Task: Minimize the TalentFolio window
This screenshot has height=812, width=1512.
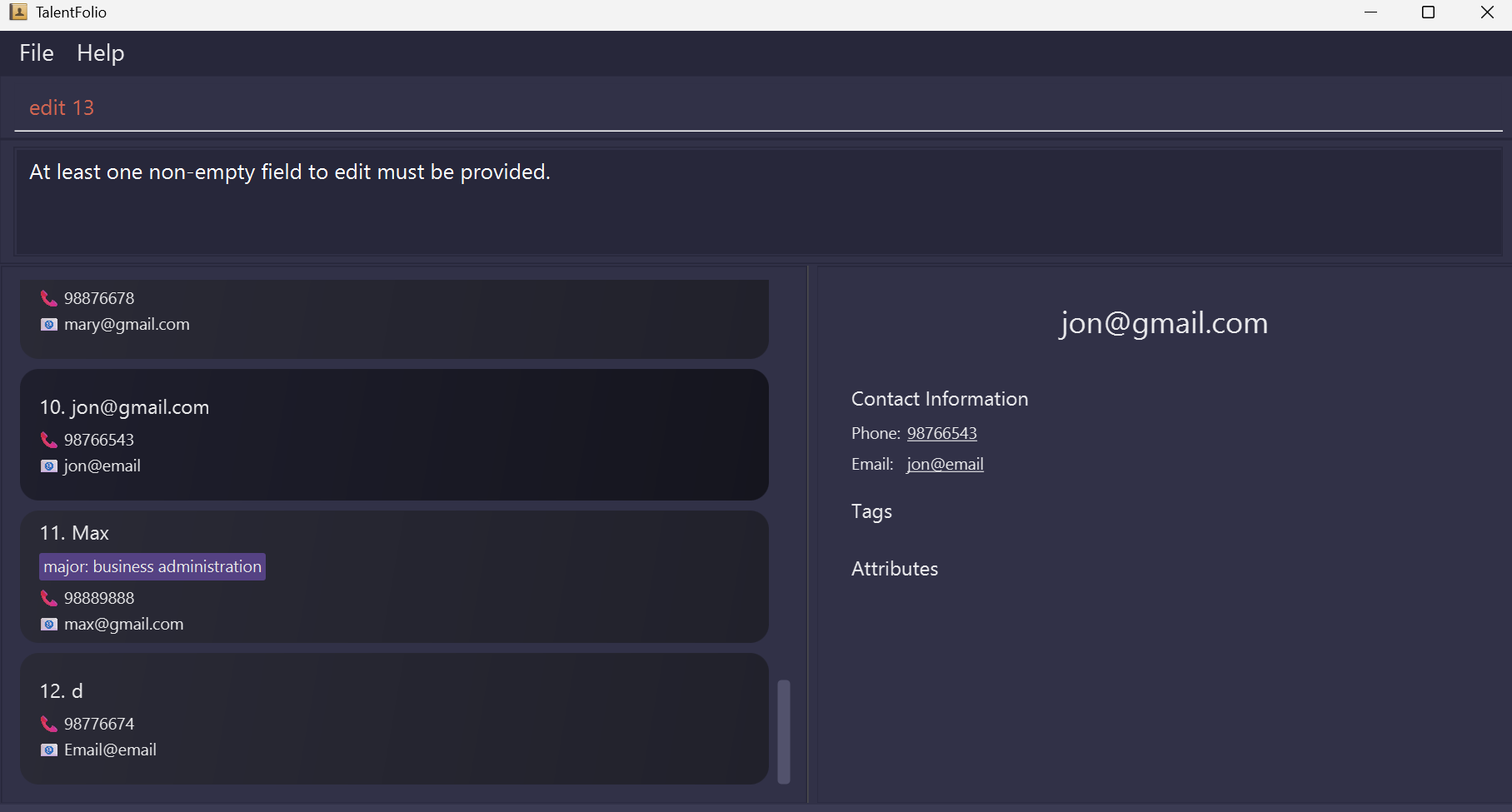Action: point(1371,12)
